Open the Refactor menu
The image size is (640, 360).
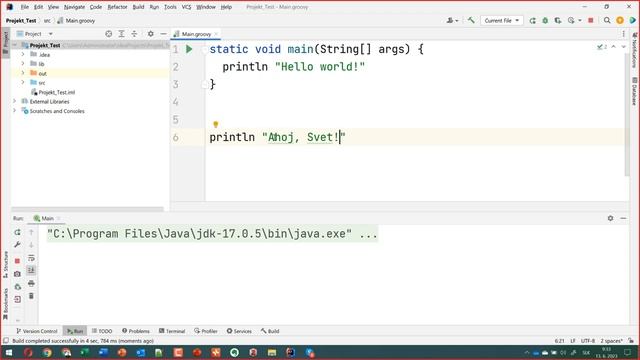[117, 7]
